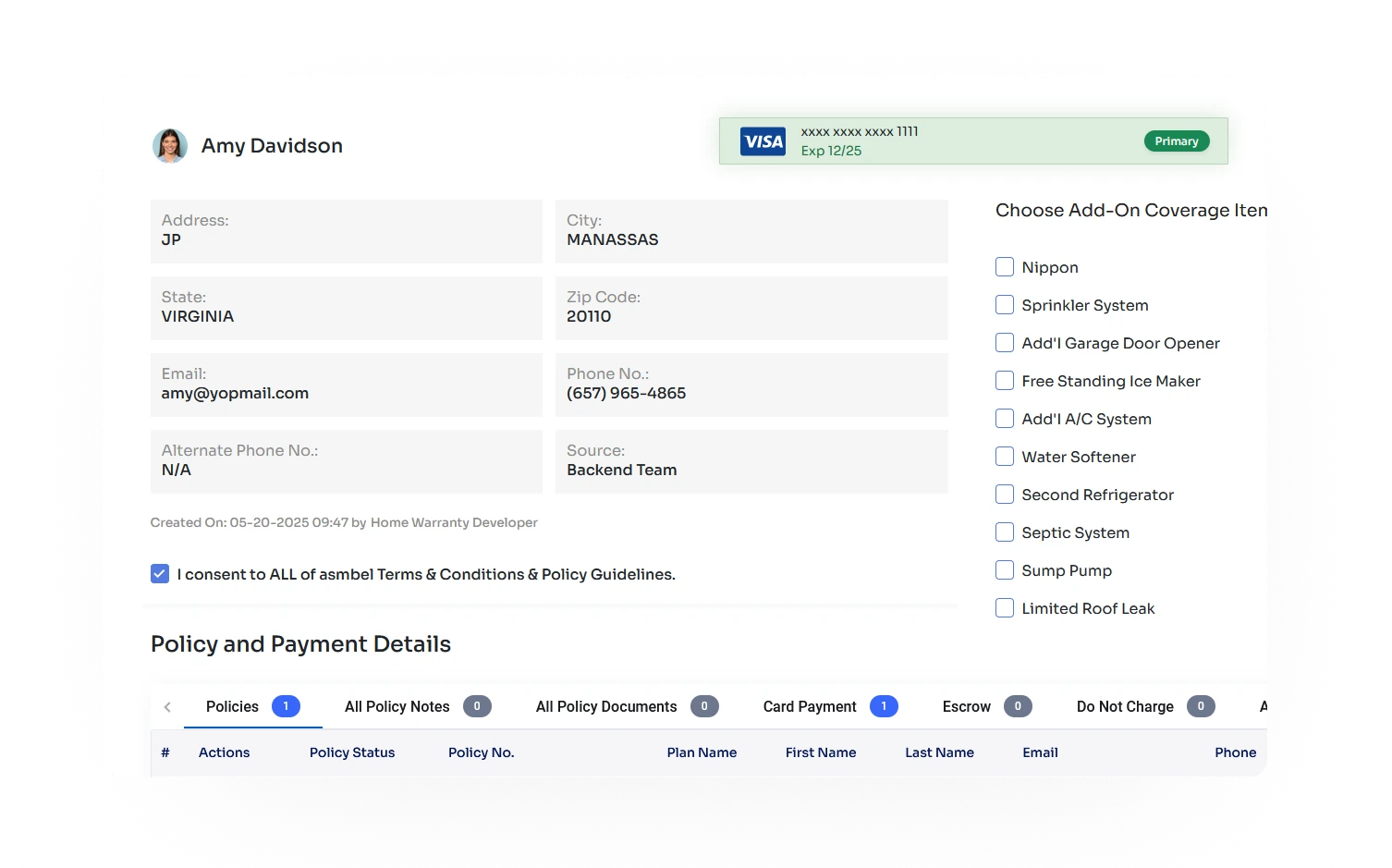Click the city value MANASSAS
The image size is (1392, 868).
click(x=613, y=239)
